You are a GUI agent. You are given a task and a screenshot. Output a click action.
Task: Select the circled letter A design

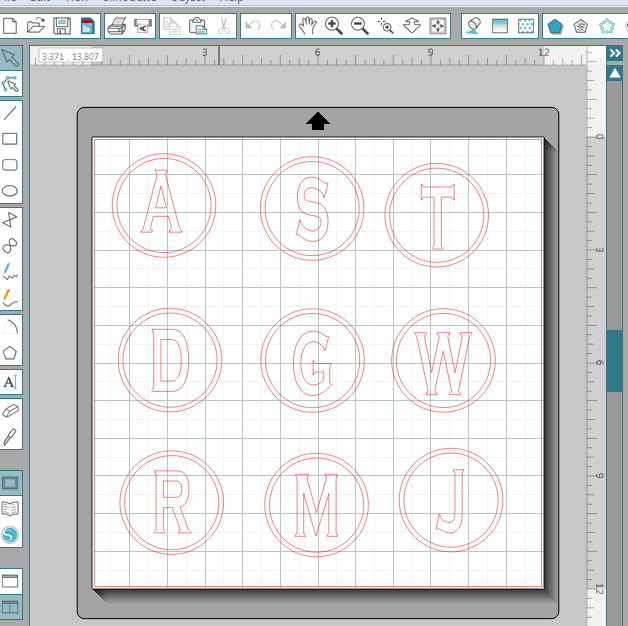[x=164, y=205]
